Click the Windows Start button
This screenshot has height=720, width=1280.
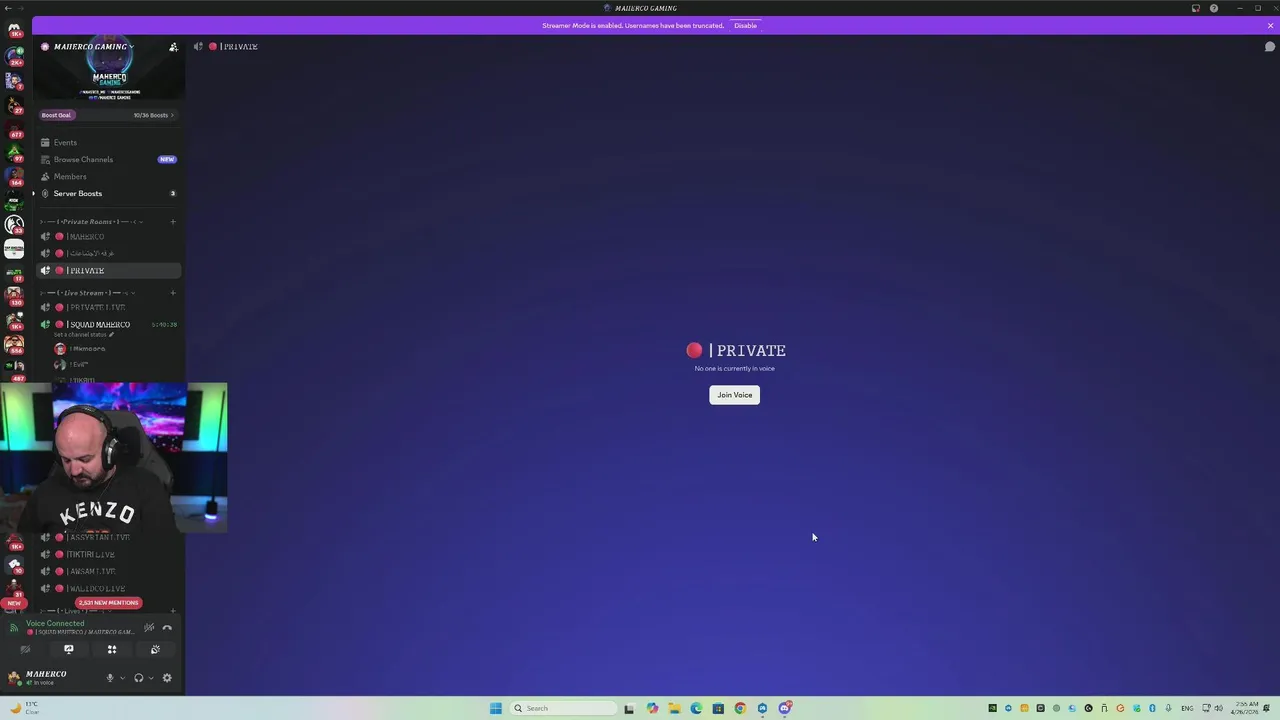pyautogui.click(x=496, y=708)
